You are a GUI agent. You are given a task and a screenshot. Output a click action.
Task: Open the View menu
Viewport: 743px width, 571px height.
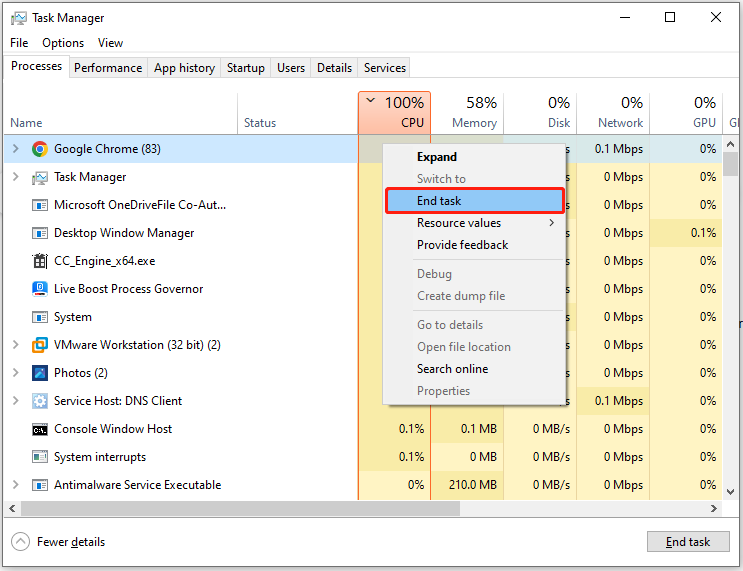(x=110, y=43)
